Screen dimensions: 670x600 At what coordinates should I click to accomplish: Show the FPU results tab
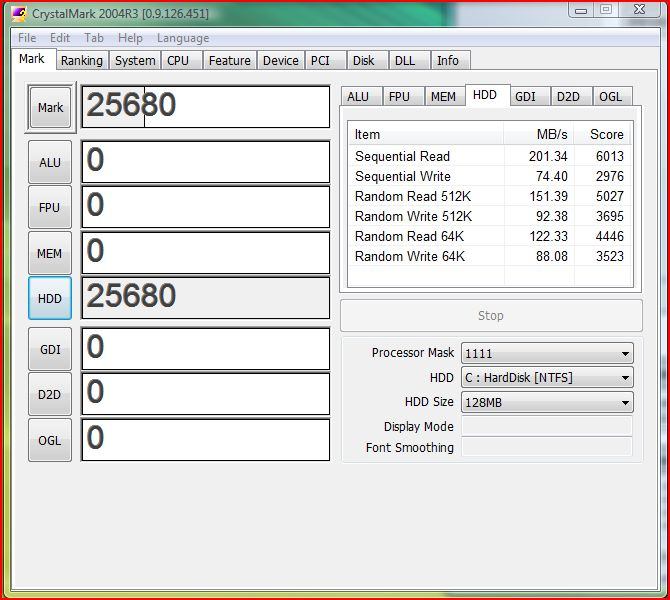(x=403, y=97)
